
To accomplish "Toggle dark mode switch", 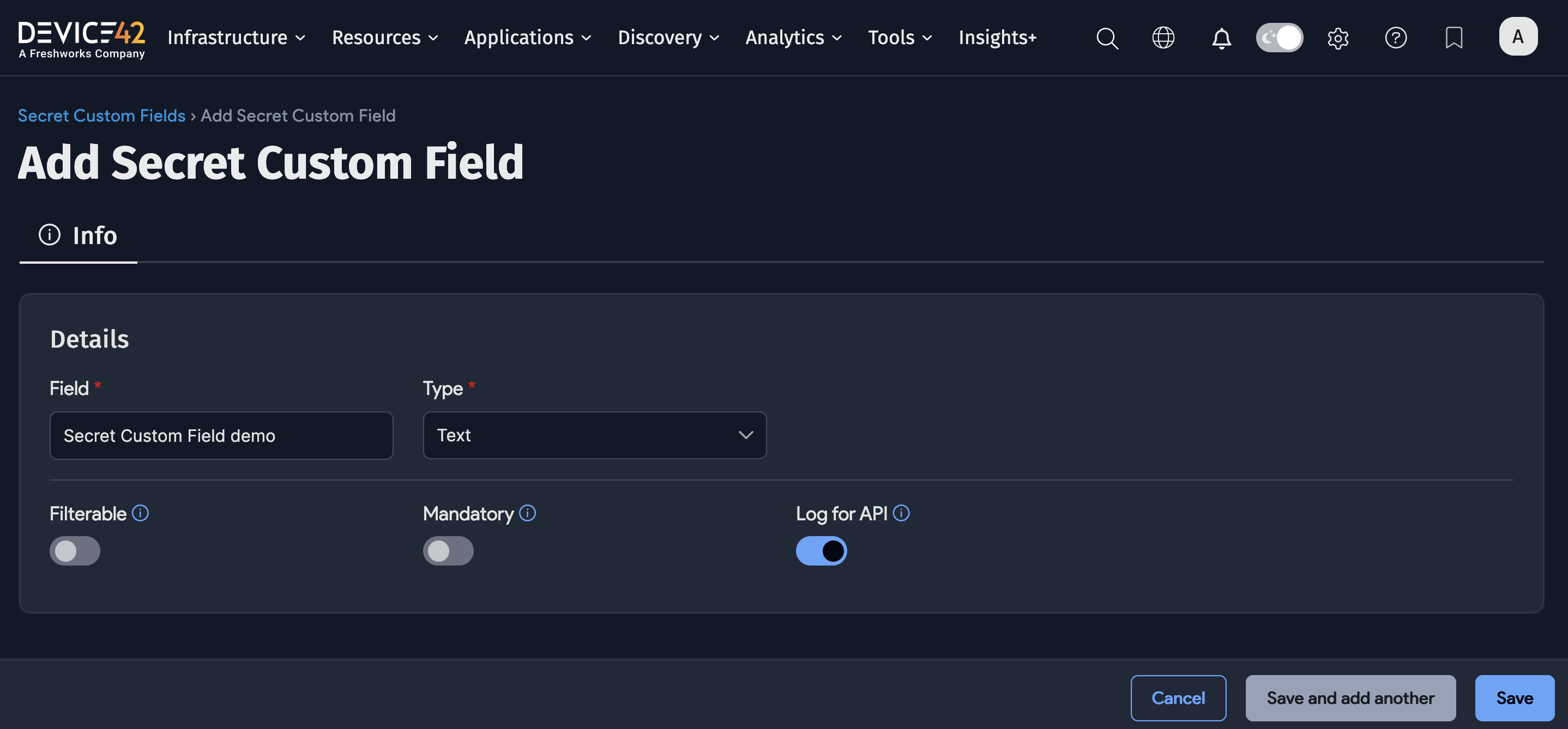I will [x=1279, y=38].
